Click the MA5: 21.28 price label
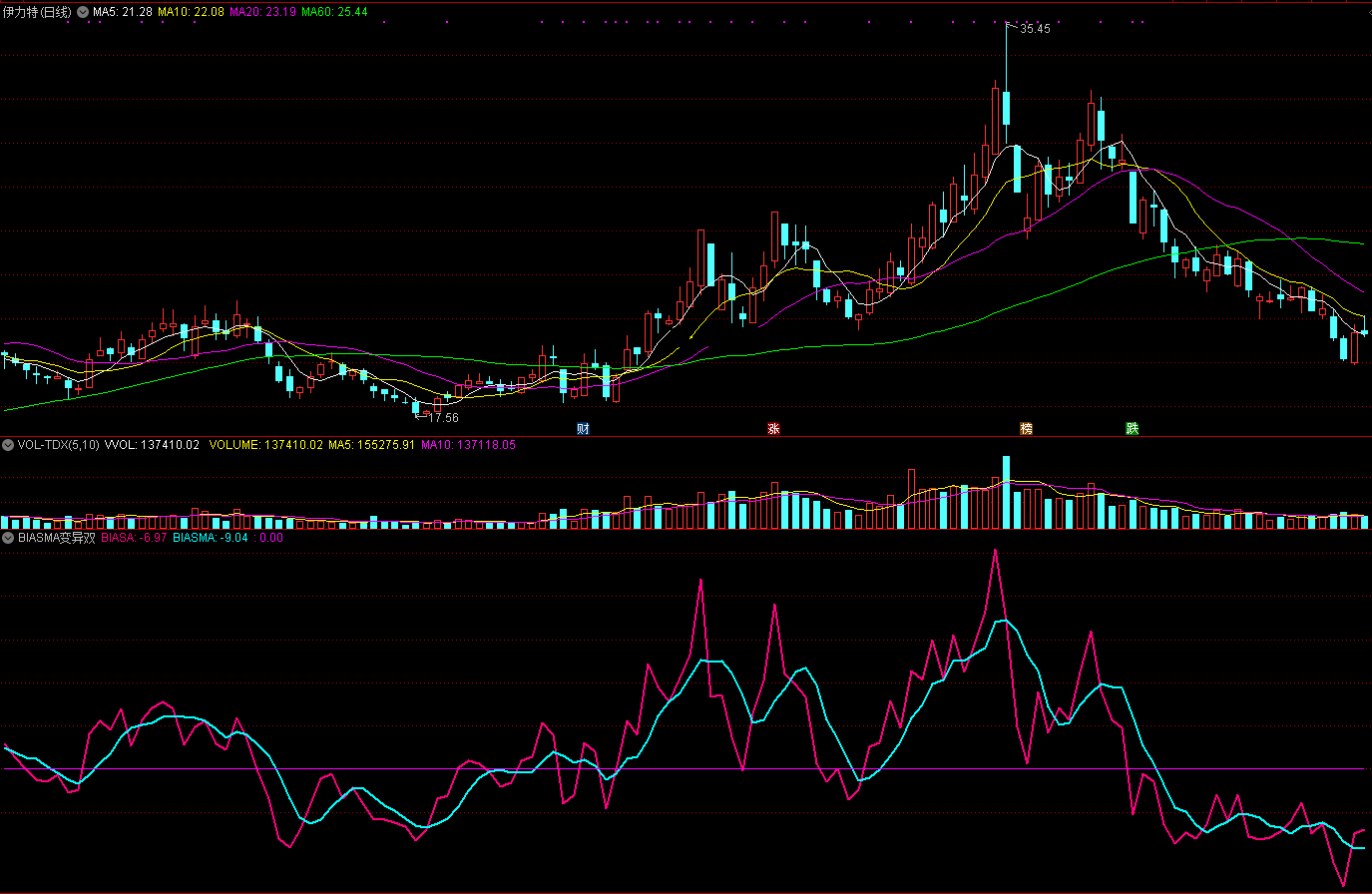Screen dimensions: 1372x894 [x=123, y=12]
